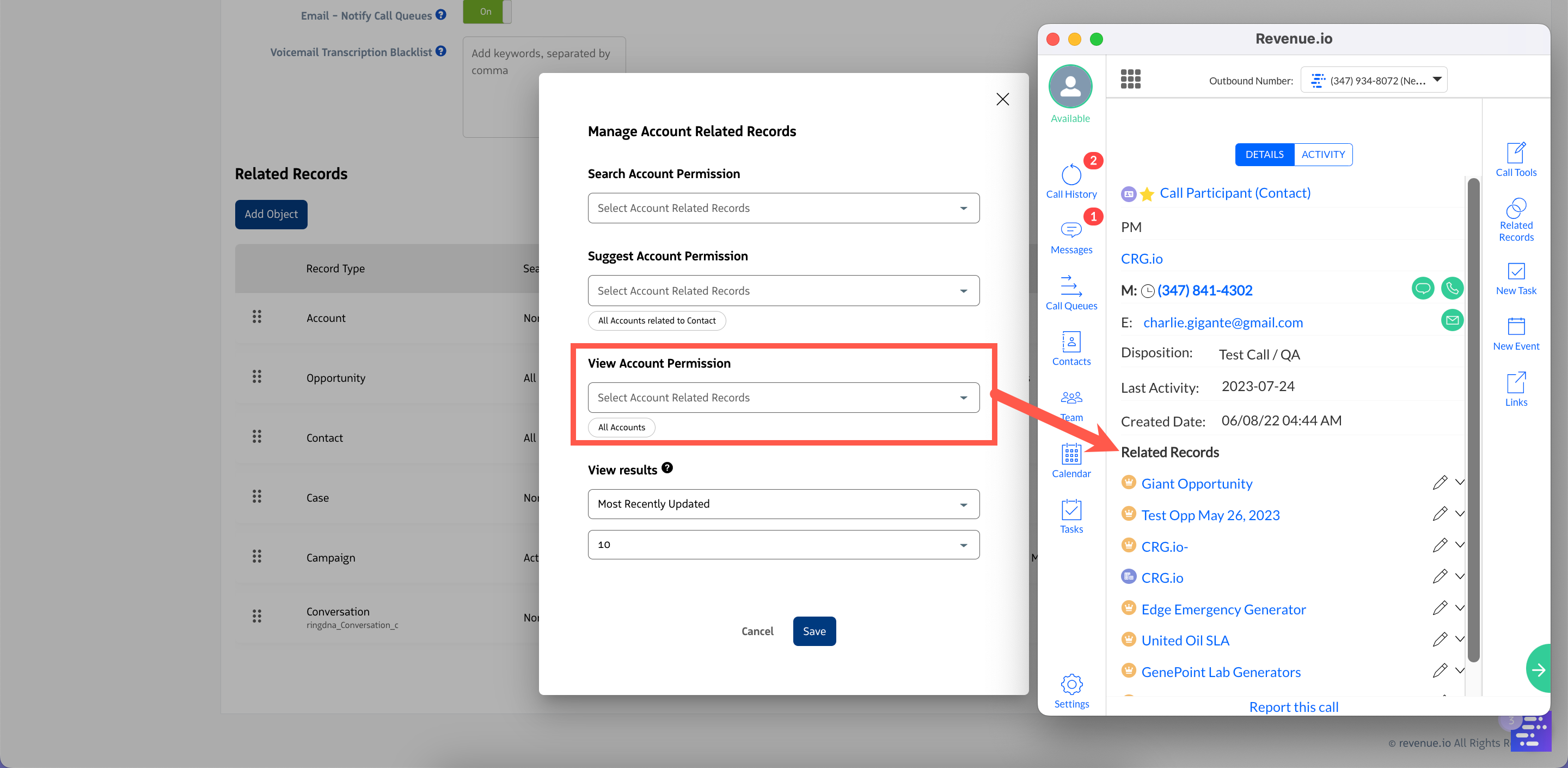Expand the Most Recently Updated dropdown
The width and height of the screenshot is (1568, 768).
point(783,504)
